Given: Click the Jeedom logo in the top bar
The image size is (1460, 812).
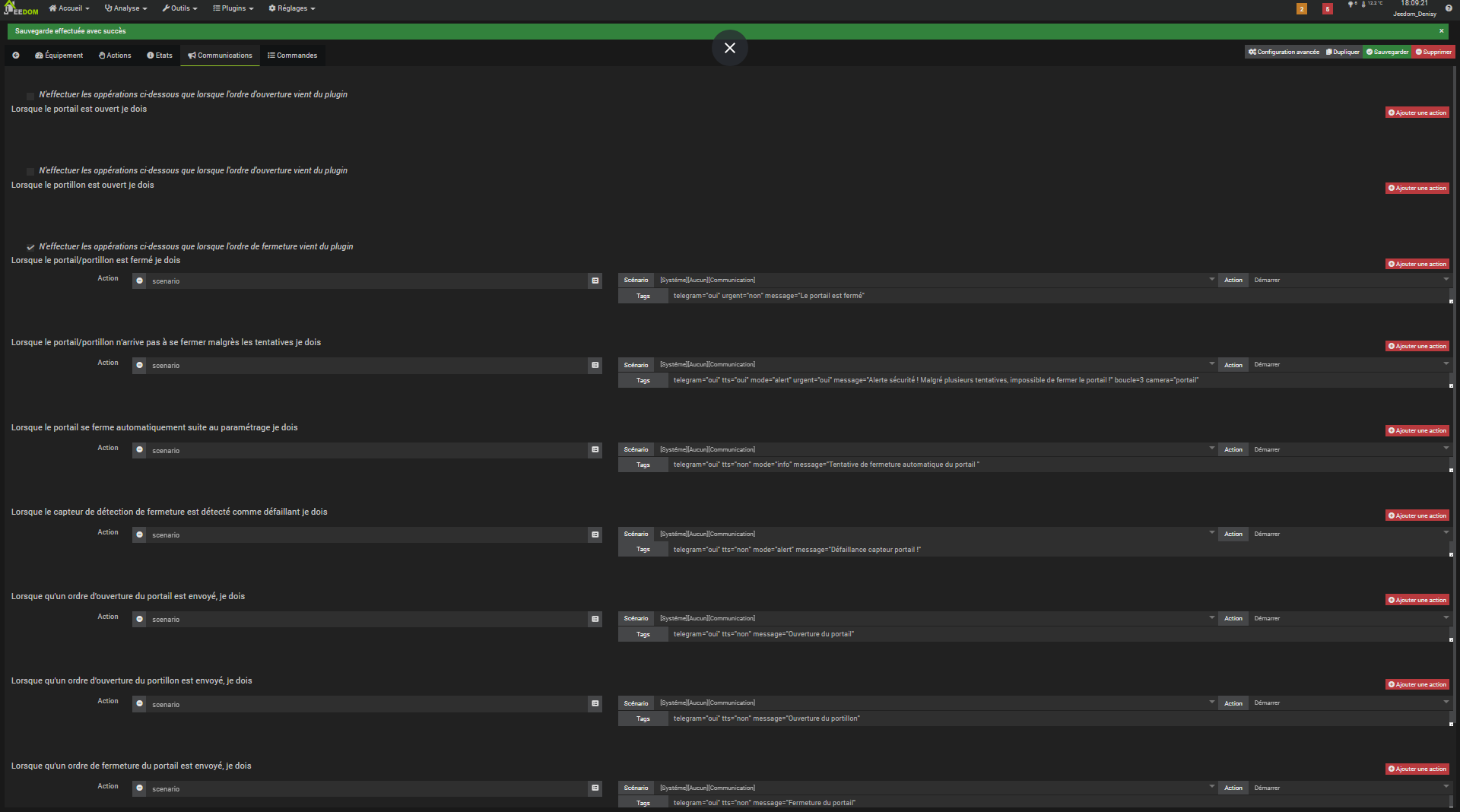Looking at the screenshot, I should click(21, 8).
